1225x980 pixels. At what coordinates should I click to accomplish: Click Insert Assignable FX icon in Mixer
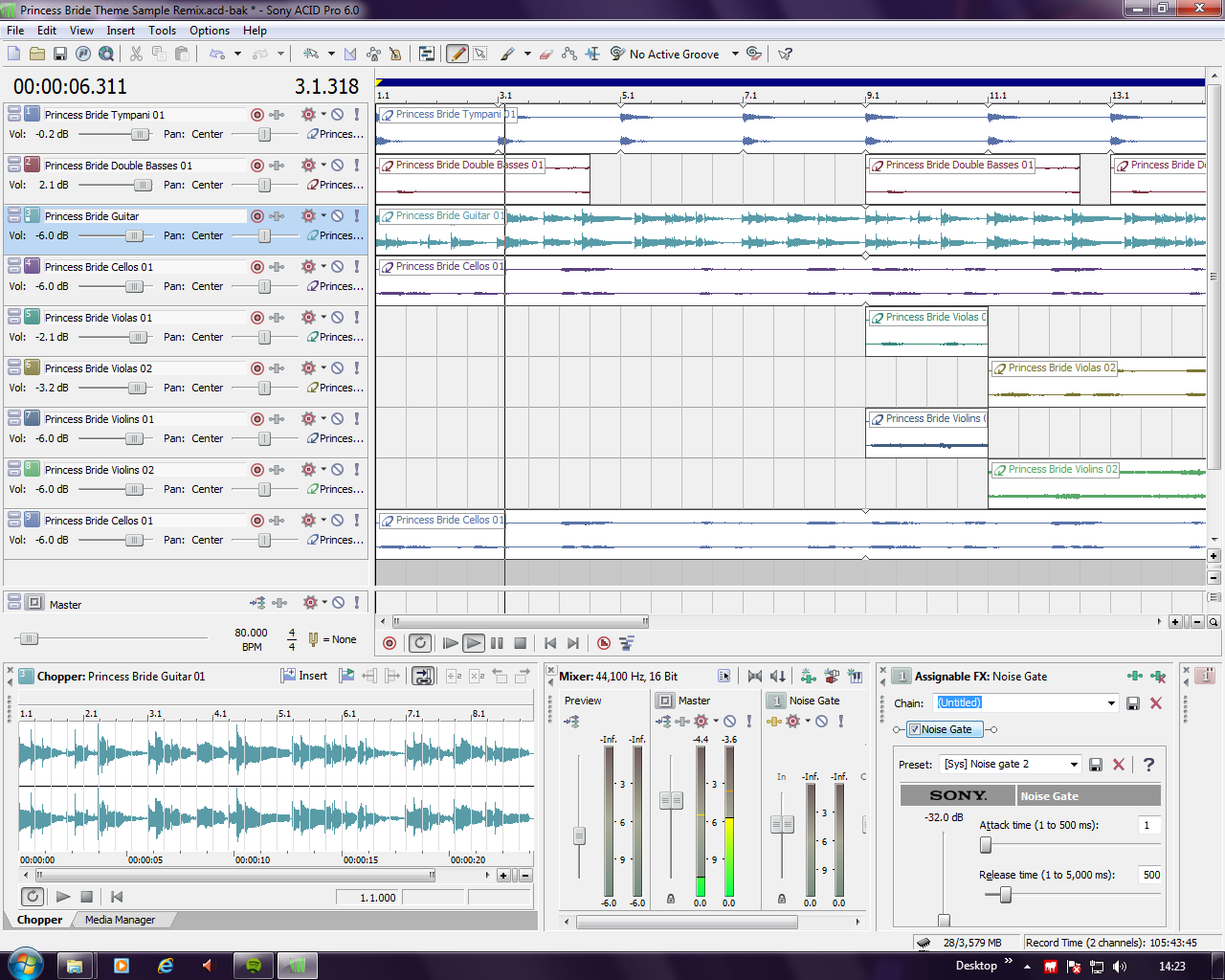(x=808, y=677)
